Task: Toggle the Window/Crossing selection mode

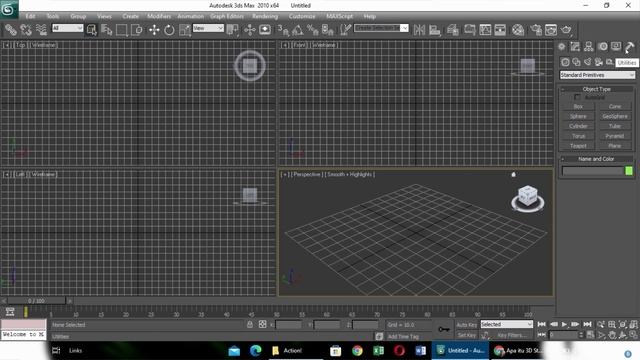Action: coord(137,30)
